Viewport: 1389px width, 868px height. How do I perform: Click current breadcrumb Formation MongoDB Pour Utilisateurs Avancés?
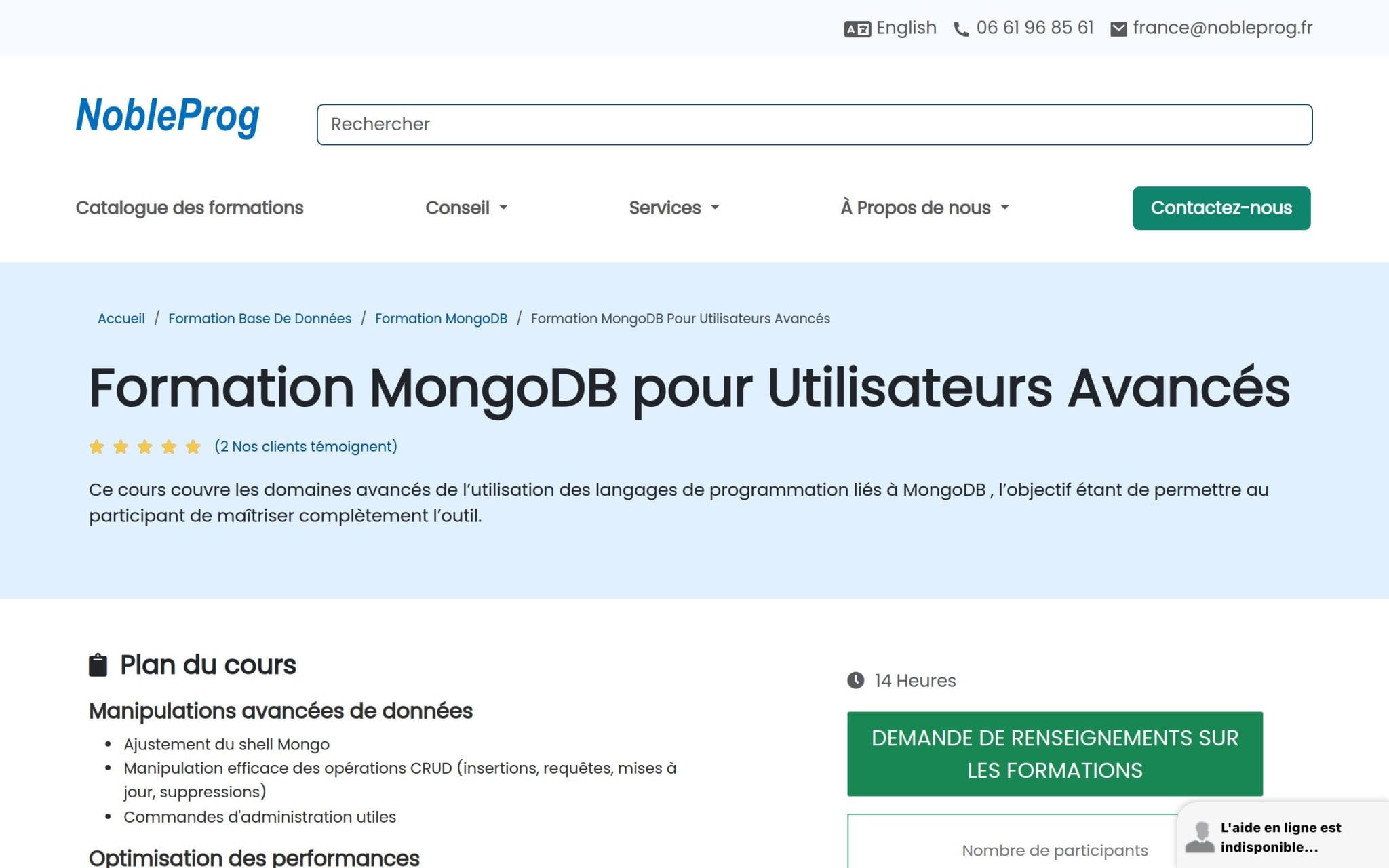click(680, 319)
